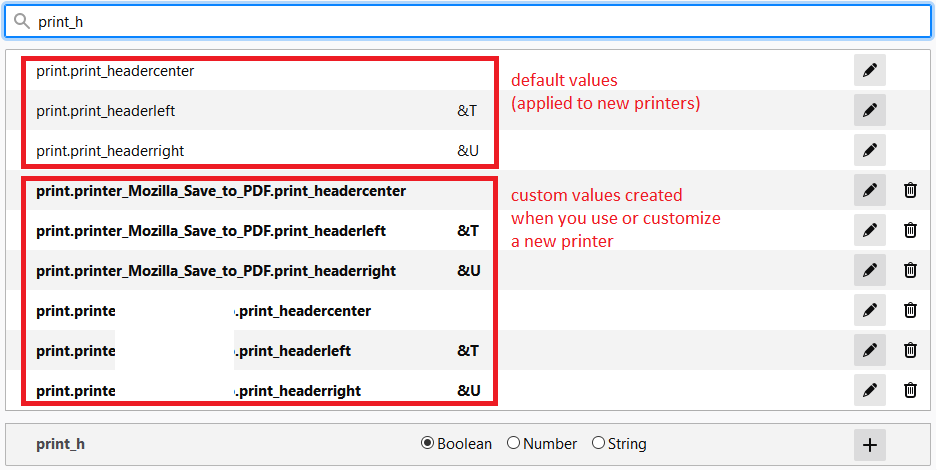Select the print.print_headerleft row name
This screenshot has height=470, width=937.
(x=106, y=111)
